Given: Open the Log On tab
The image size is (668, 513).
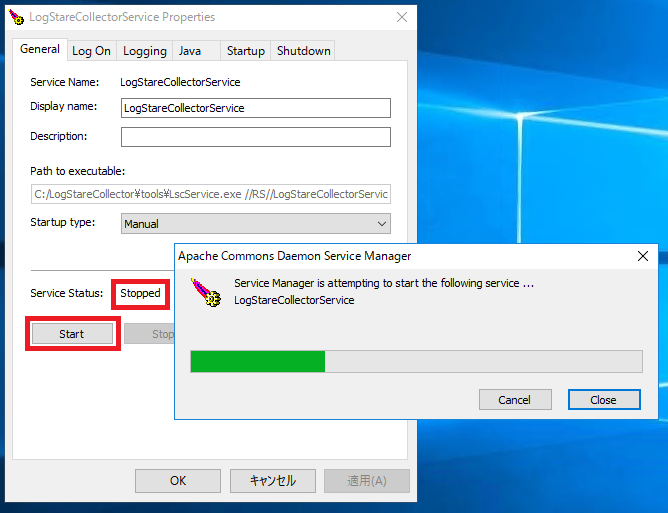Looking at the screenshot, I should tap(91, 51).
